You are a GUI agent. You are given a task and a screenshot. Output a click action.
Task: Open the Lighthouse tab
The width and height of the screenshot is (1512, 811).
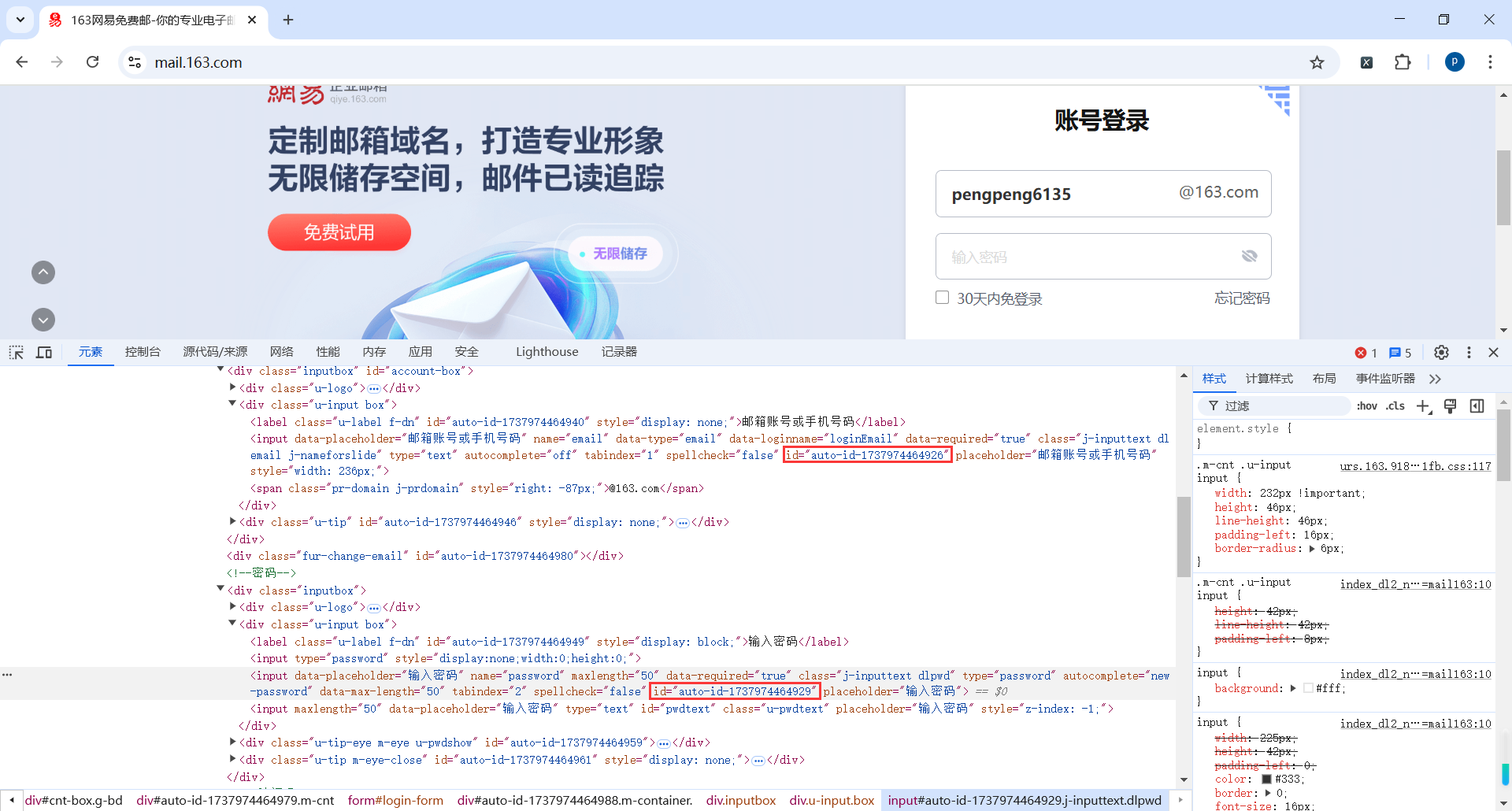pos(547,352)
